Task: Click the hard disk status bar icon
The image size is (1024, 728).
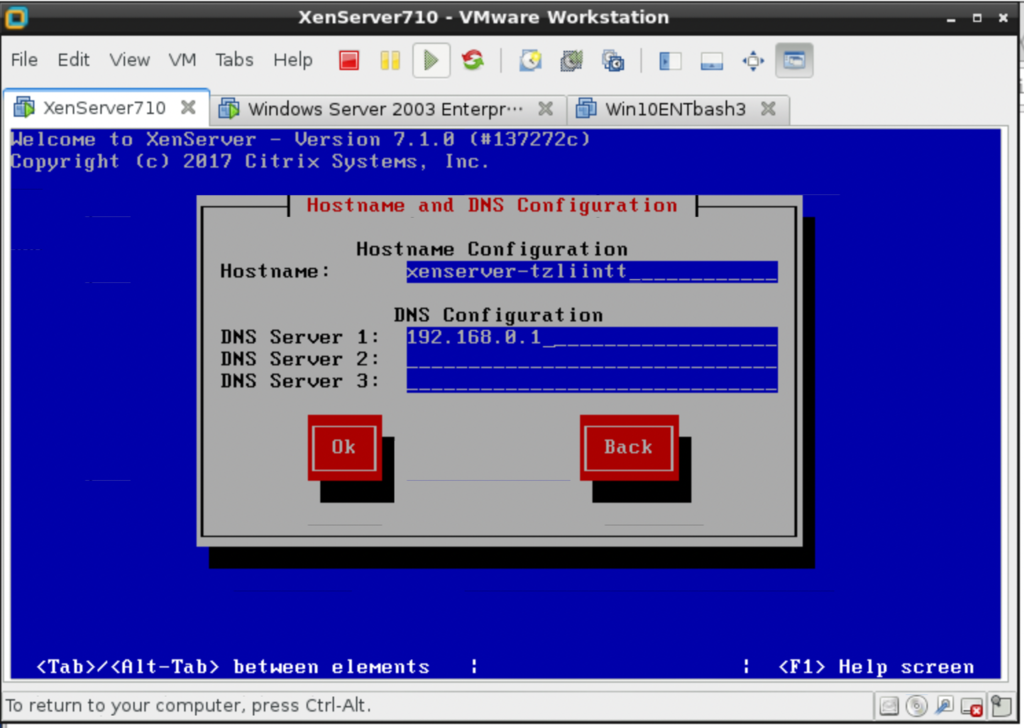Action: [x=889, y=706]
